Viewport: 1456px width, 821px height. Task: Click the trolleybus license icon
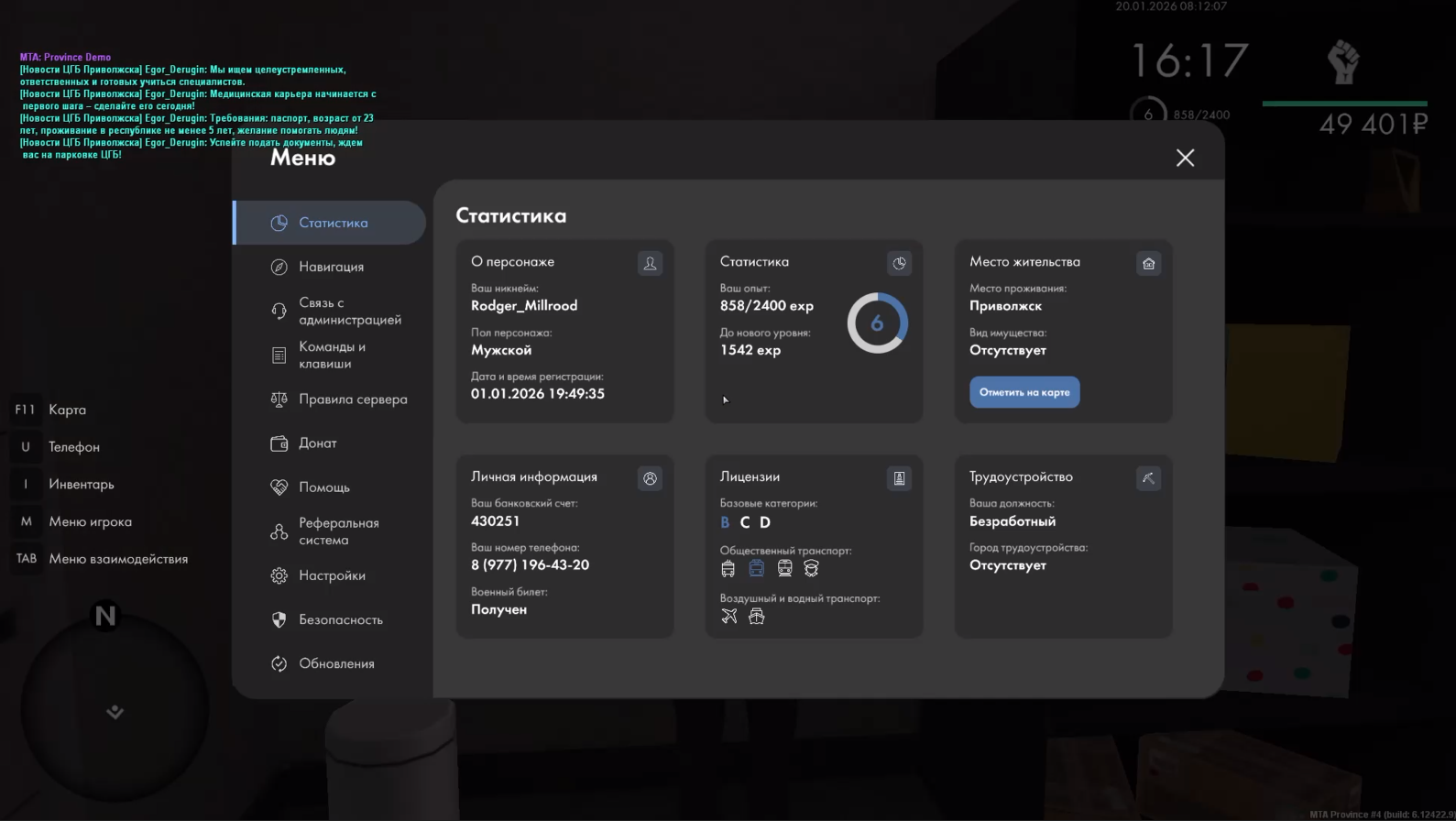[728, 569]
